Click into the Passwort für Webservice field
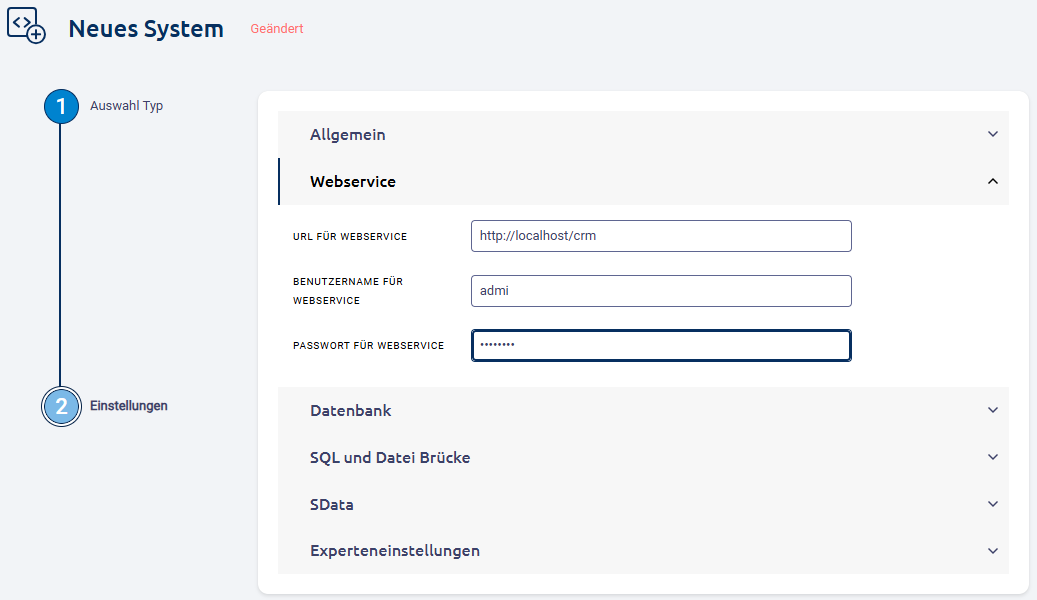 (660, 345)
